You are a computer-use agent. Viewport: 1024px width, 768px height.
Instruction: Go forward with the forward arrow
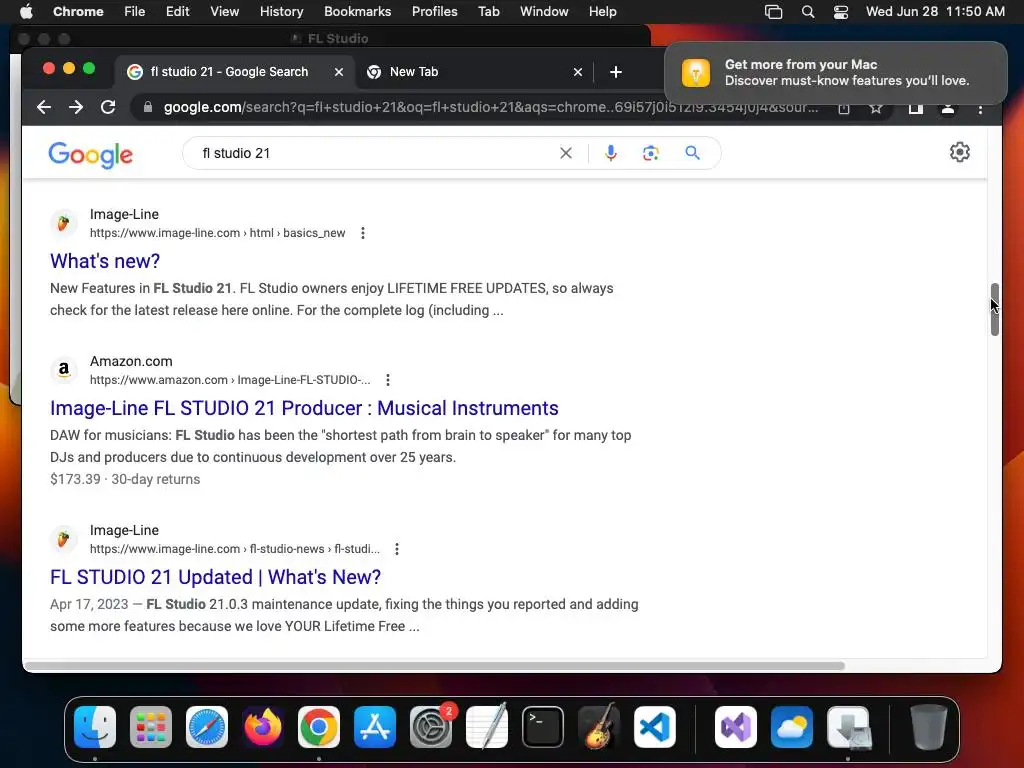tap(76, 107)
